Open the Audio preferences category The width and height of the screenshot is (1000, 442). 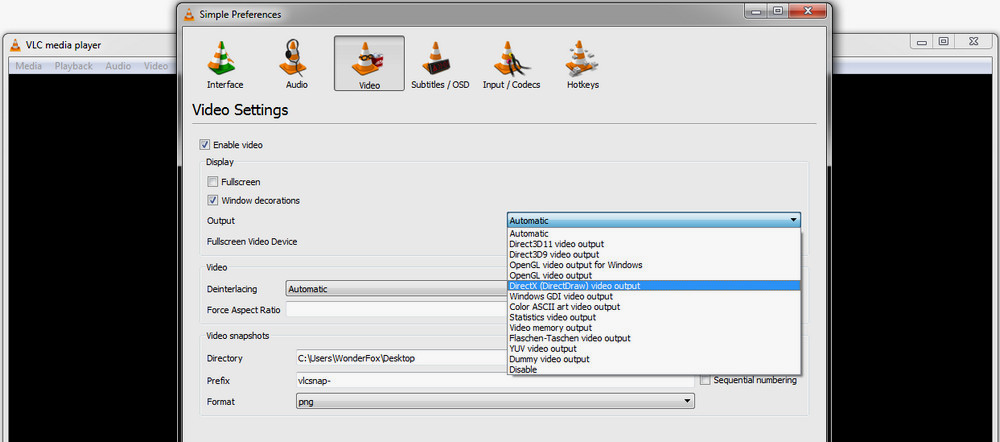coord(297,64)
